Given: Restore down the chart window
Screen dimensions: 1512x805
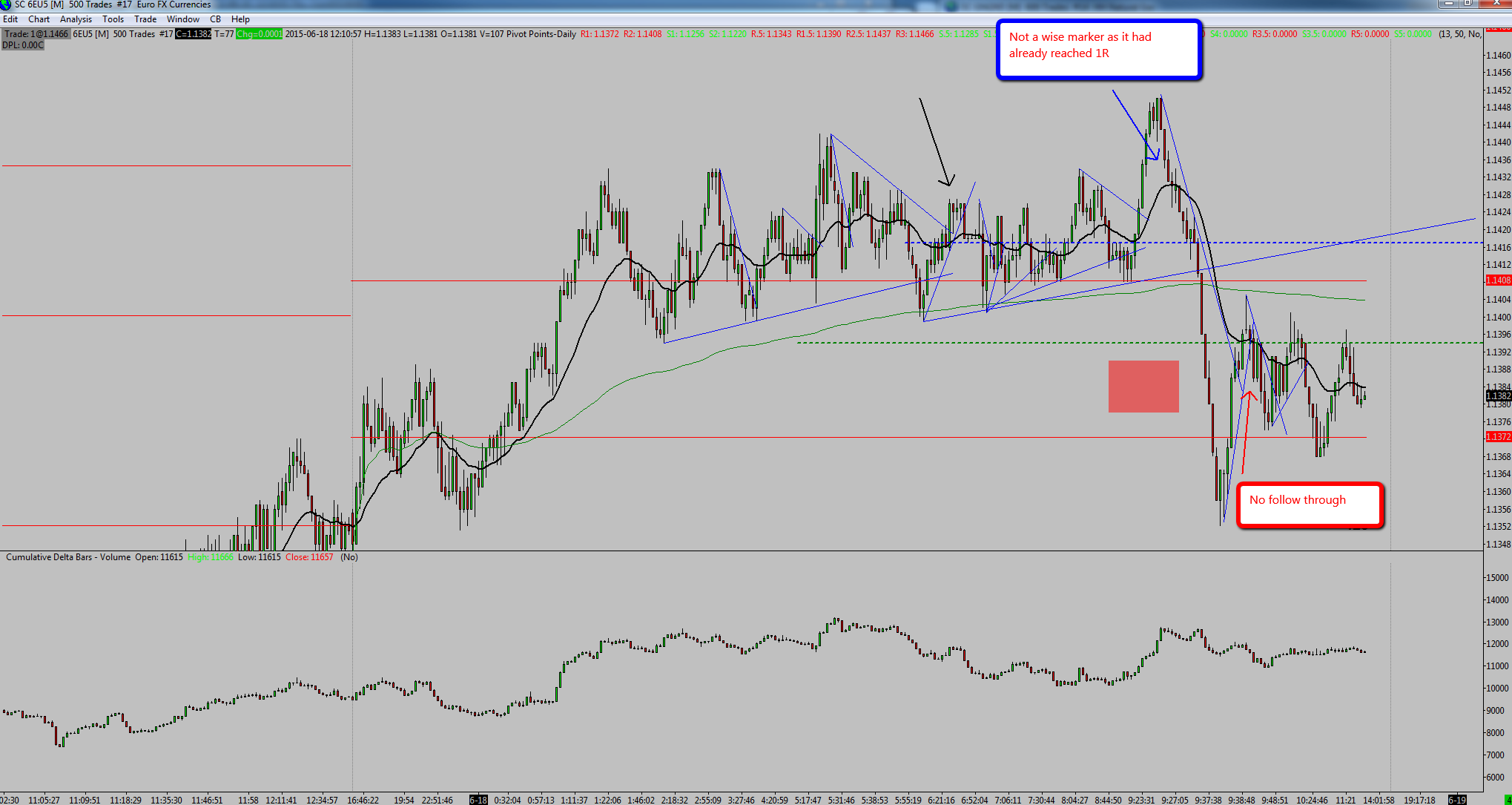Looking at the screenshot, I should coord(1468,4).
